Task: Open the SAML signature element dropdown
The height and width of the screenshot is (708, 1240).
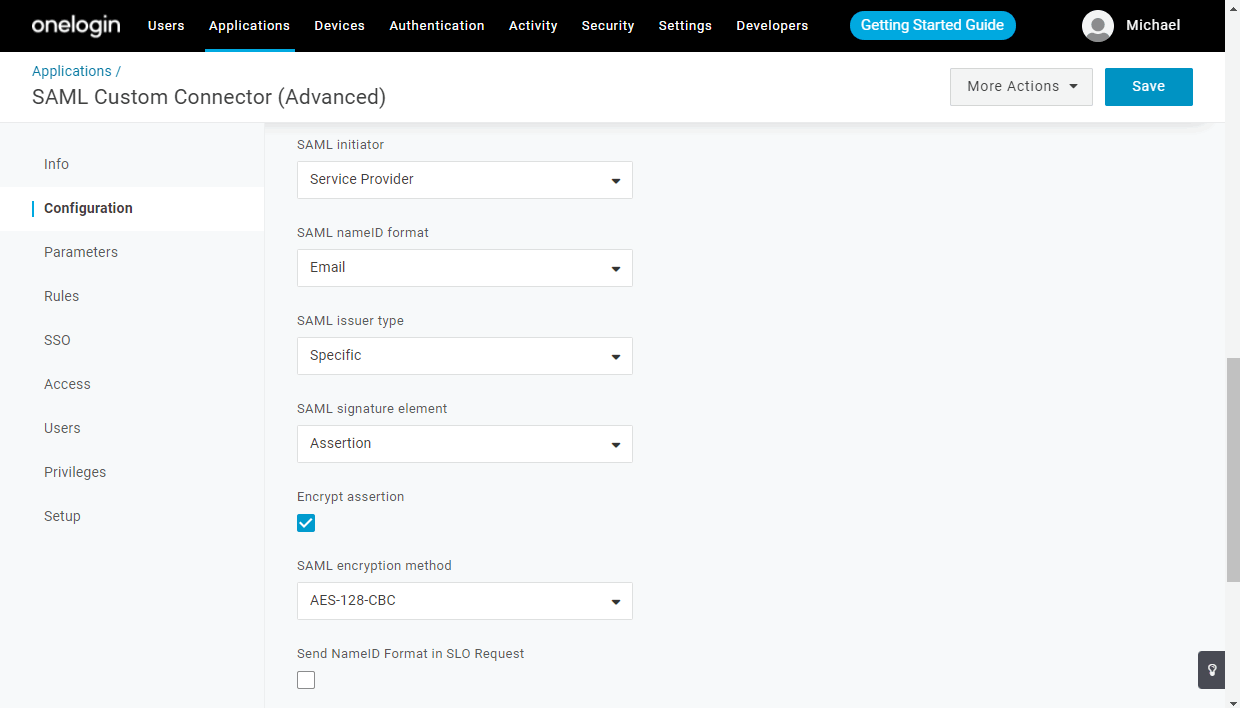Action: (x=464, y=443)
